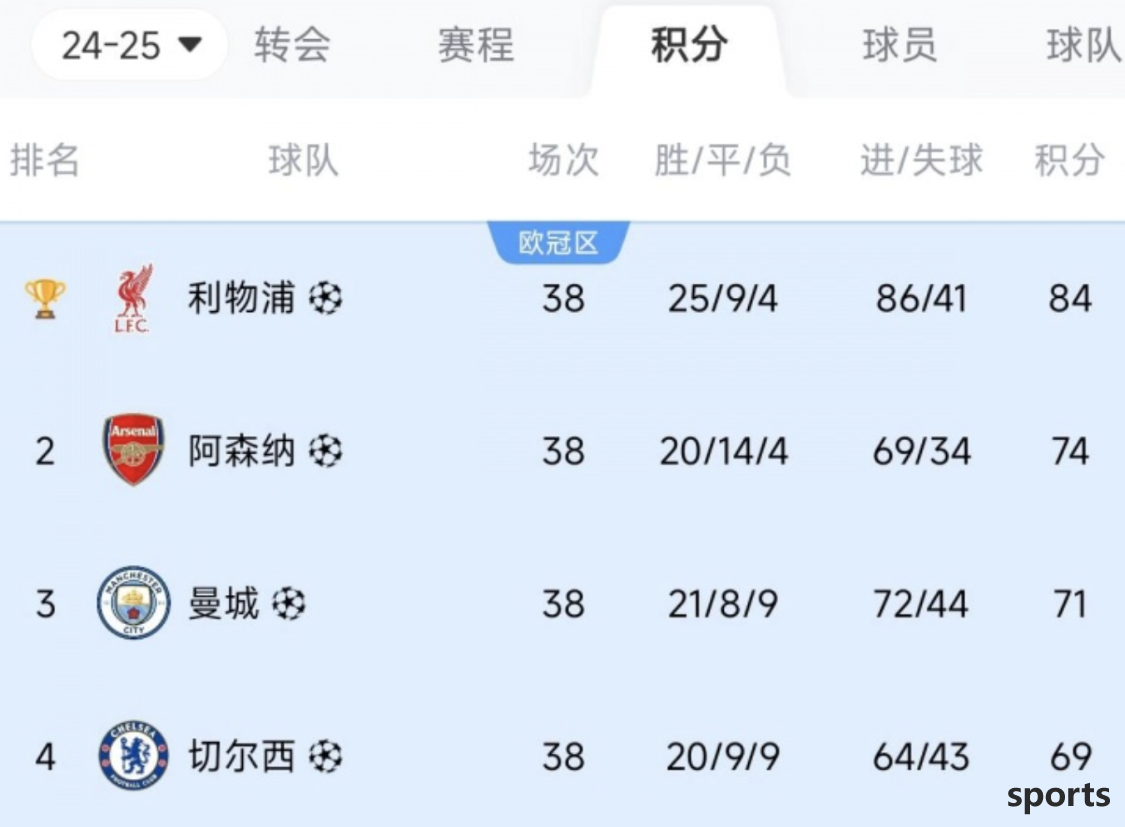Click the Chelsea club crest
The image size is (1125, 827).
133,756
